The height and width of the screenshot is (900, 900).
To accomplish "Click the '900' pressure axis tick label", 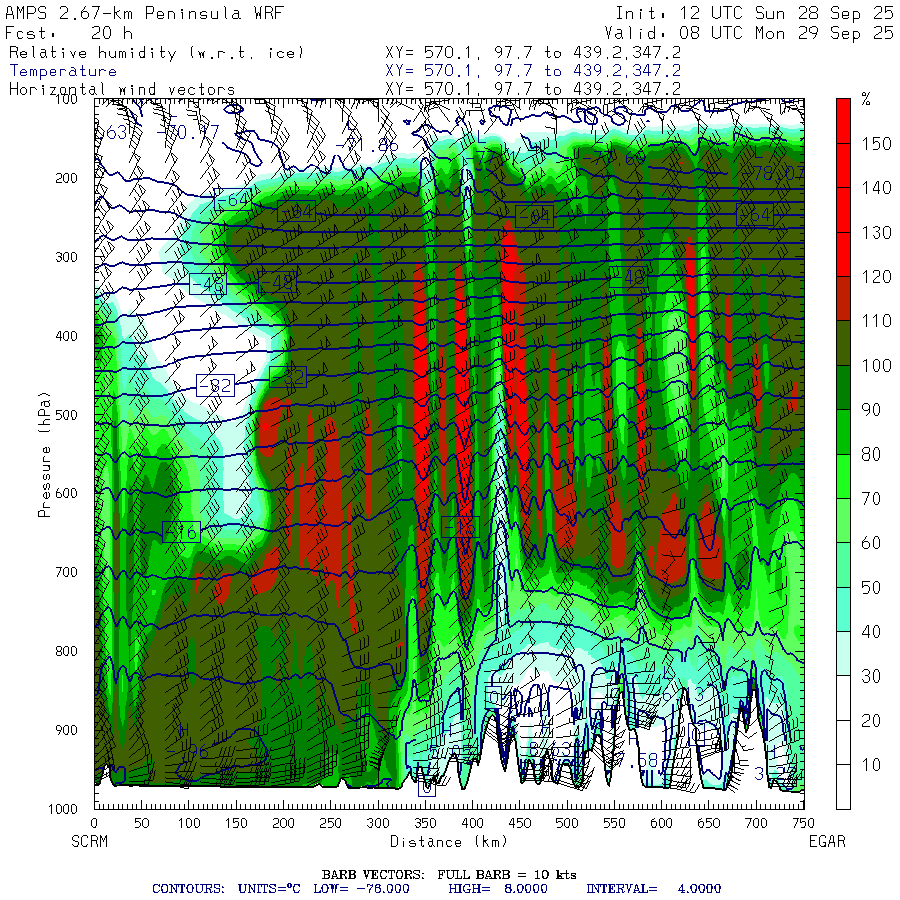I will click(x=66, y=730).
